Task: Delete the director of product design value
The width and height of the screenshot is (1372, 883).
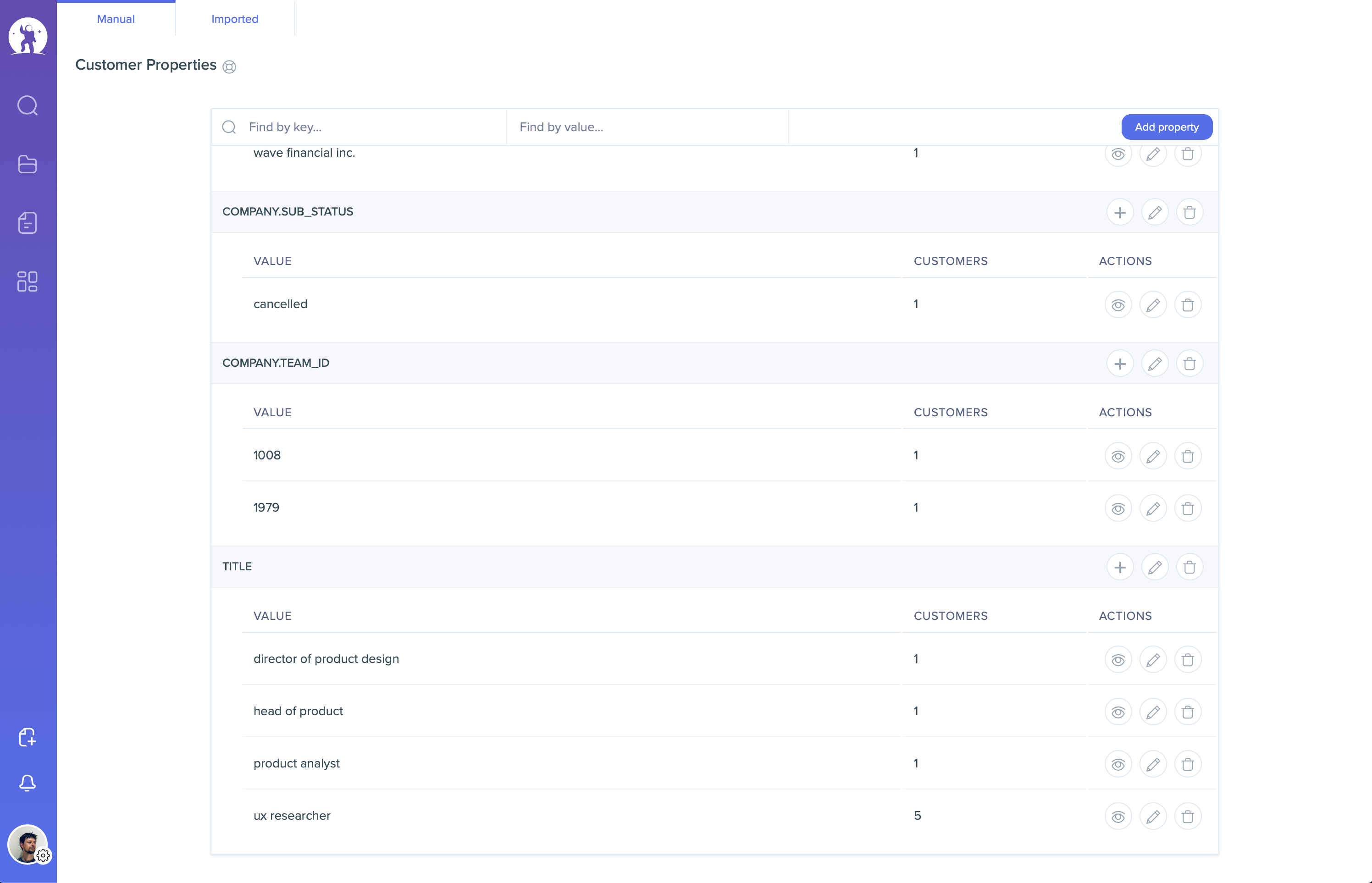Action: [x=1188, y=660]
